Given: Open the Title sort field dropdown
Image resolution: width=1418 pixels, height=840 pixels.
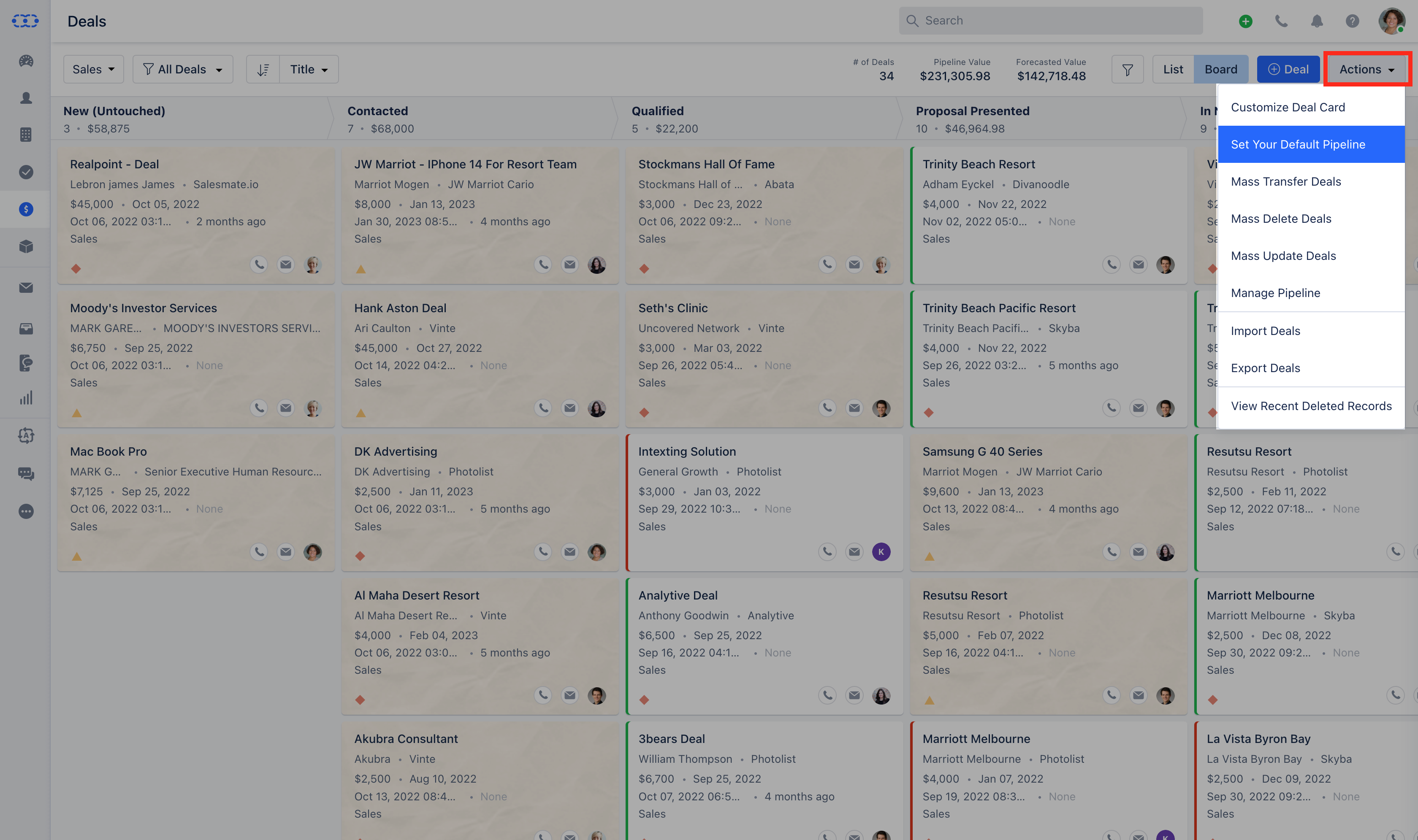Looking at the screenshot, I should click(x=309, y=69).
